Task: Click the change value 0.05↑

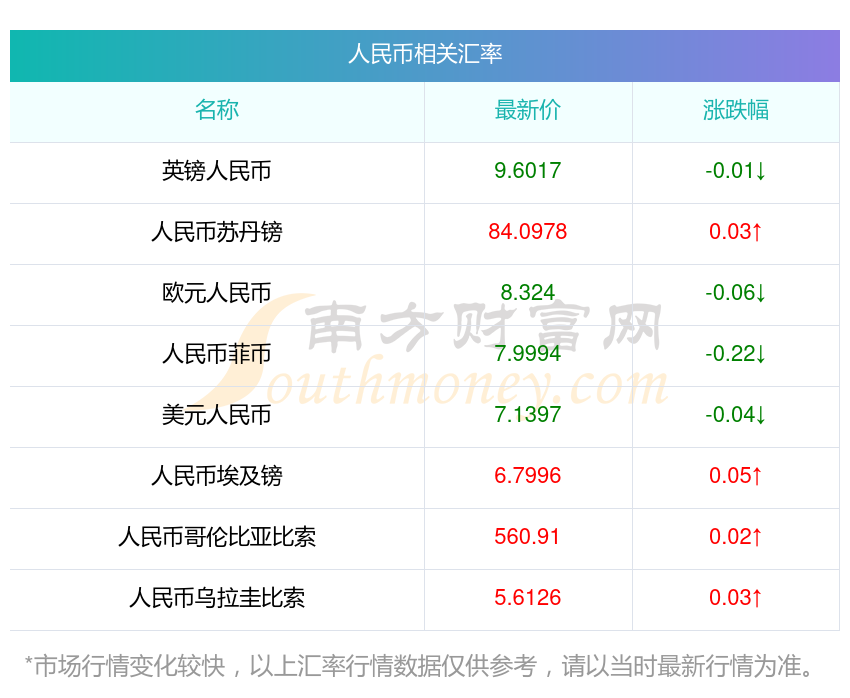Action: (x=736, y=476)
